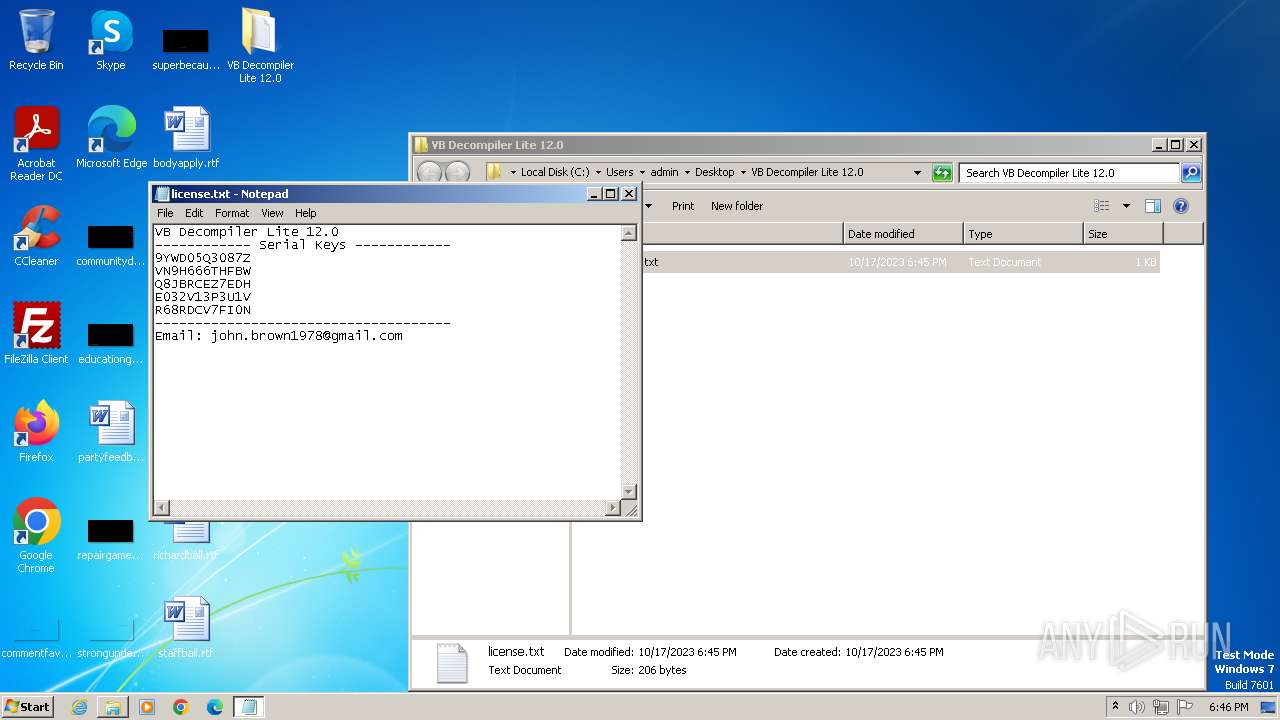Focus the Search VB Decompiler Lite 12.0 field
1280x720 pixels.
point(1069,173)
